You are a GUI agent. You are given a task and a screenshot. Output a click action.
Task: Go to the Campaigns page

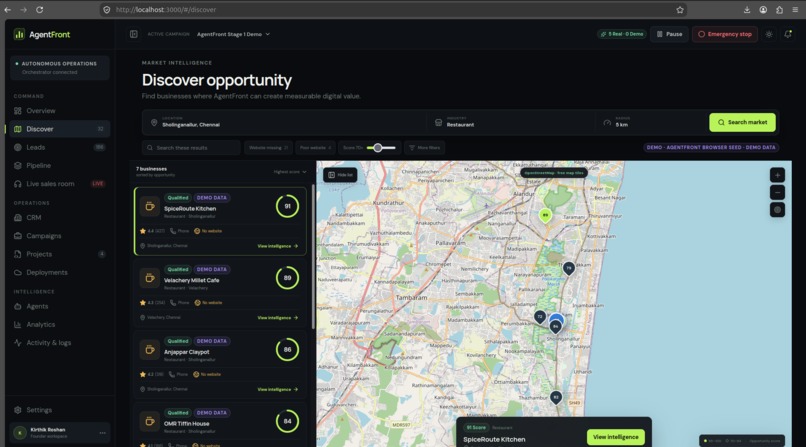tap(60, 236)
